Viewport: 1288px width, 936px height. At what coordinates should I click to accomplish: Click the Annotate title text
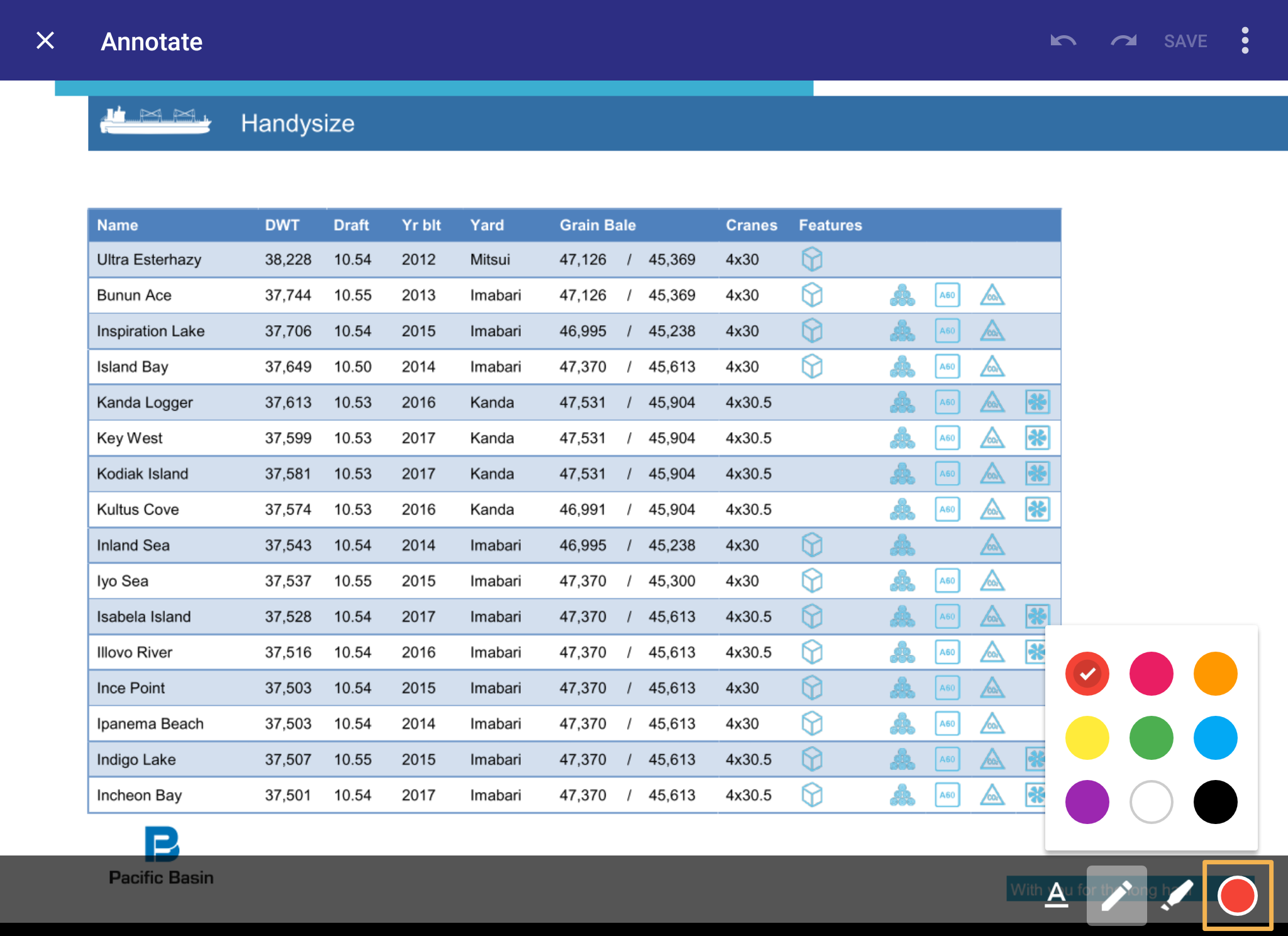152,42
